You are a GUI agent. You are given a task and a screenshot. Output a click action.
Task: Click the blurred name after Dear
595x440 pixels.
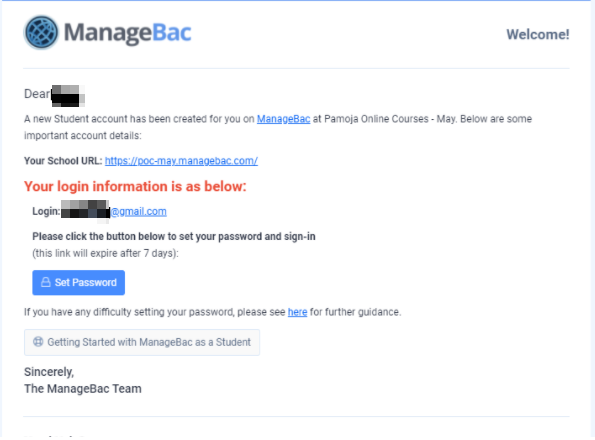(68, 96)
